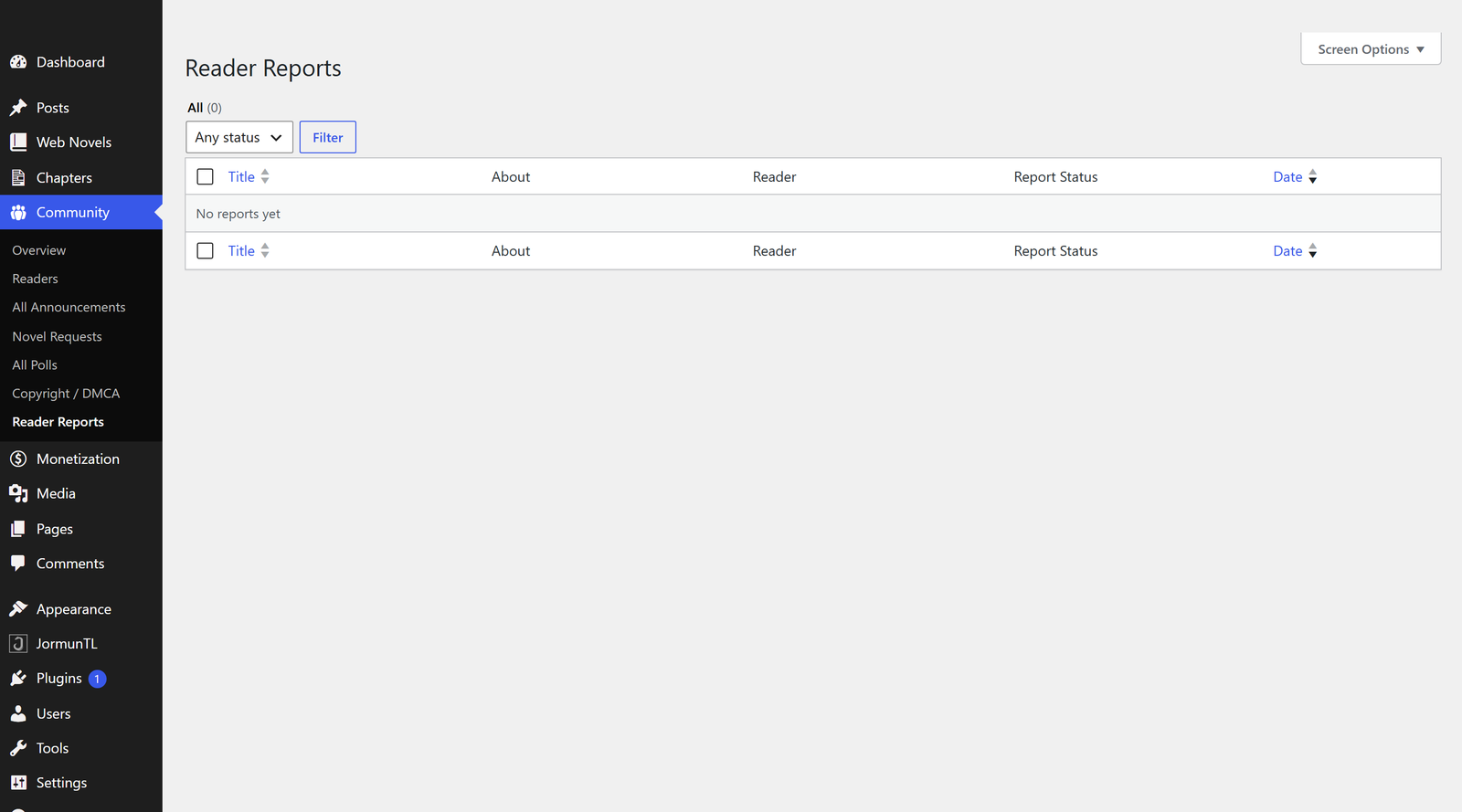1462x812 pixels.
Task: Select Novel Requests from the submenu
Action: pyautogui.click(x=58, y=336)
